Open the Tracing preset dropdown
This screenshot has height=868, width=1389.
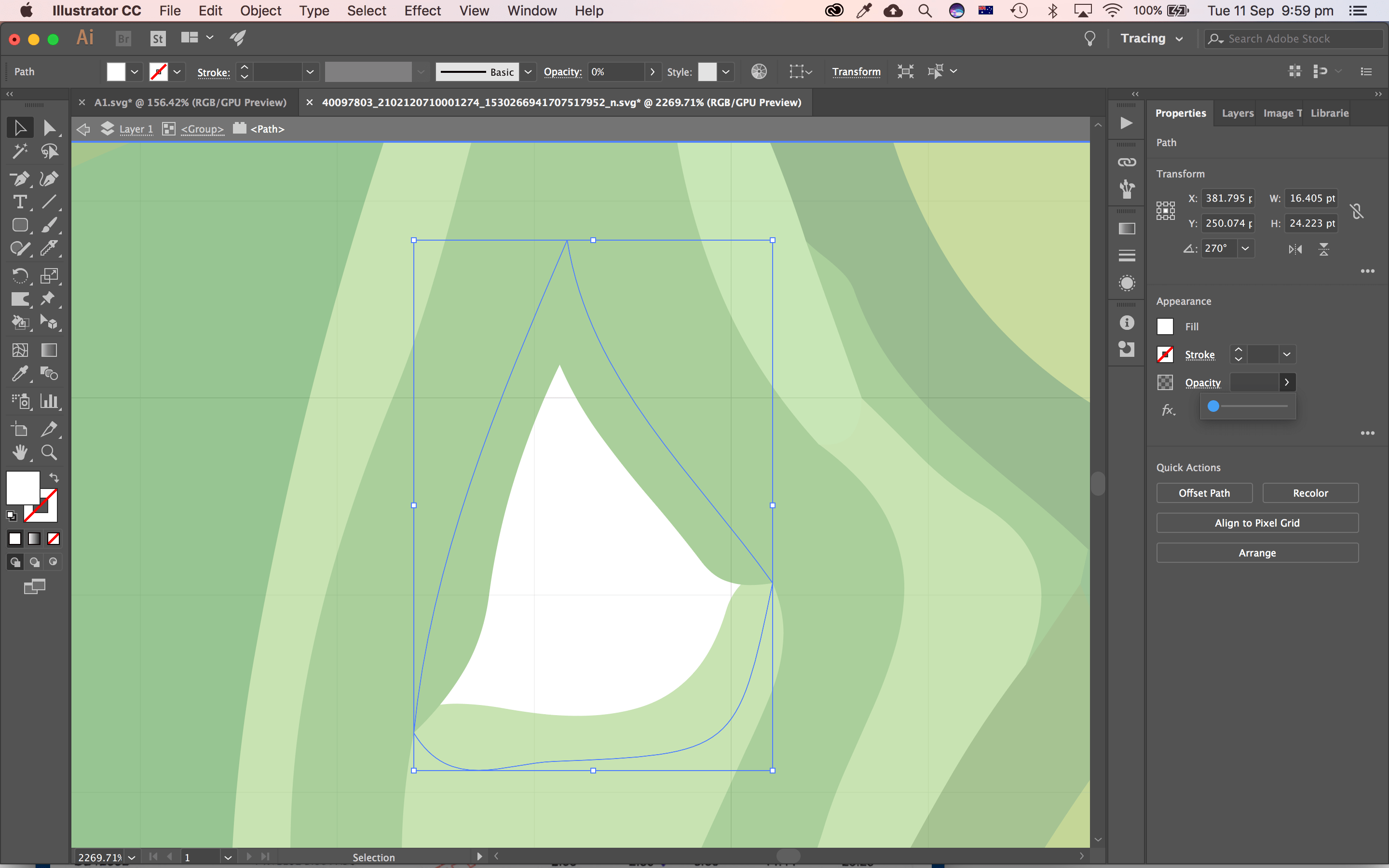[x=1180, y=39]
